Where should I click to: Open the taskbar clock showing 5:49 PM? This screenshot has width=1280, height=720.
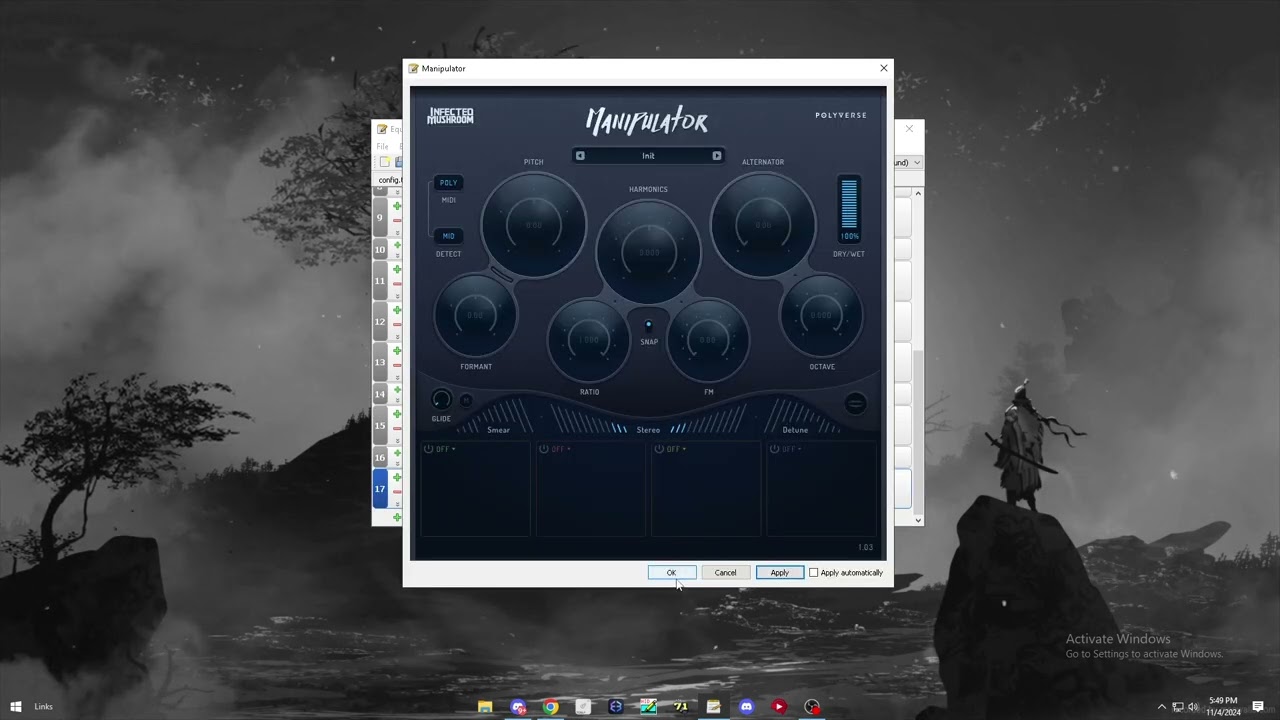click(1223, 707)
